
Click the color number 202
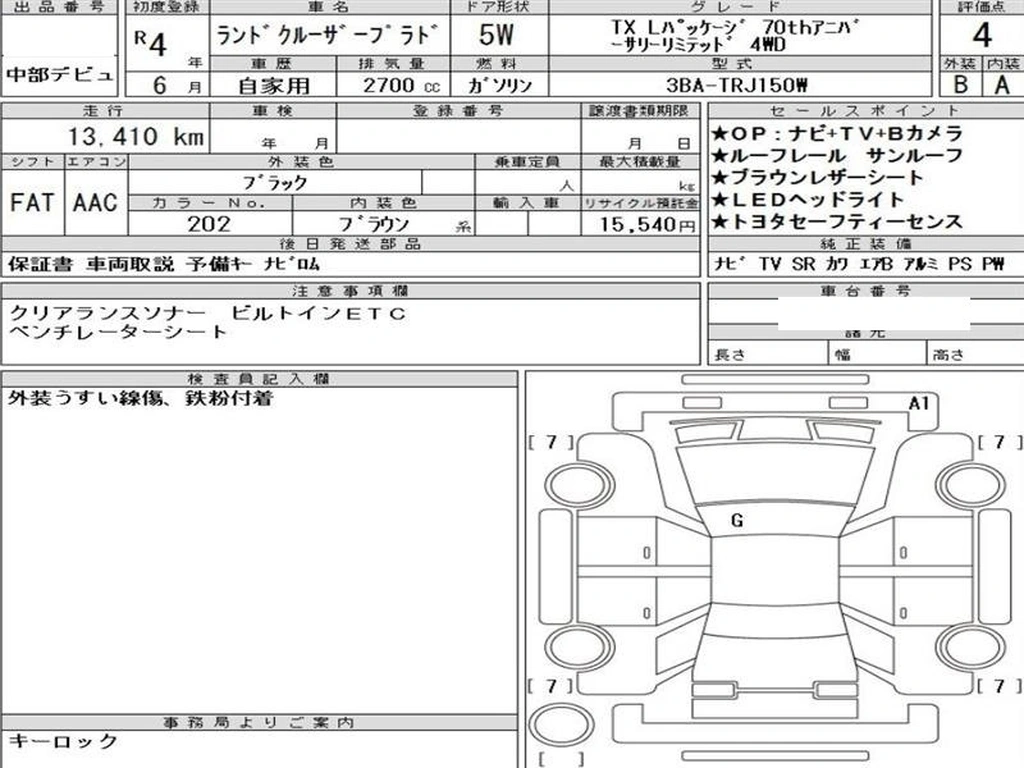click(x=209, y=225)
